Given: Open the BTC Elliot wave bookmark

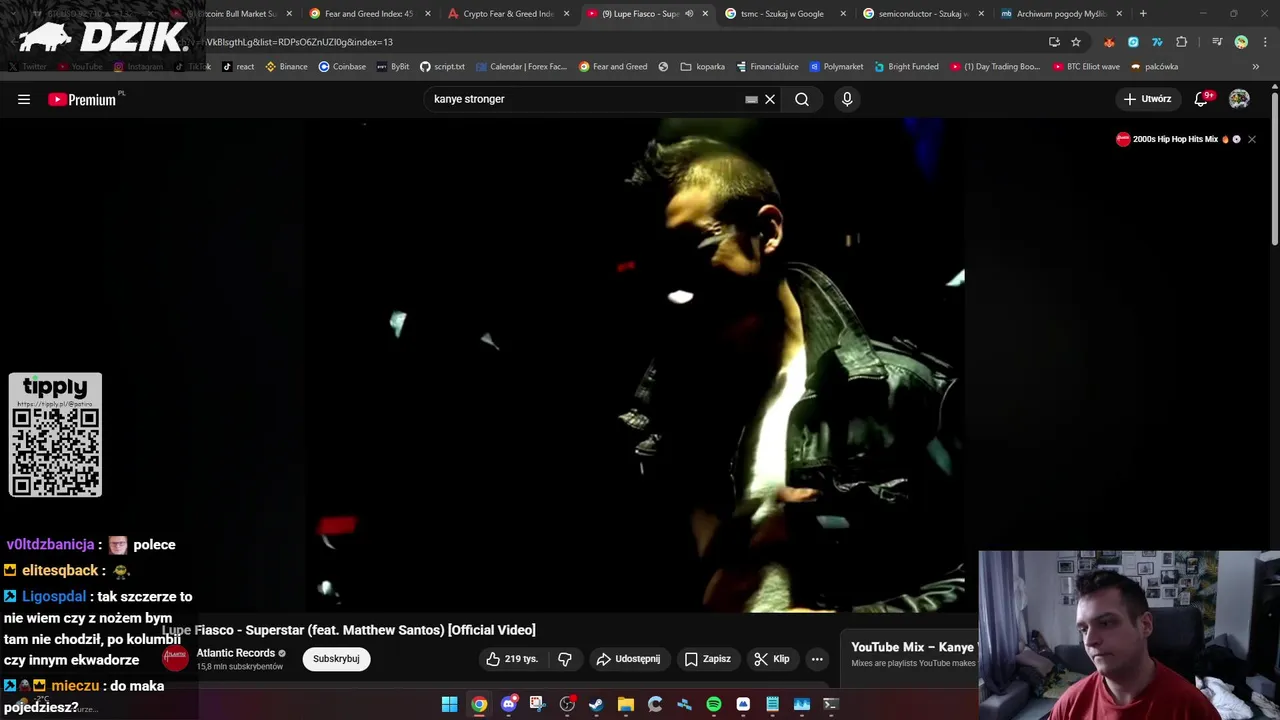Looking at the screenshot, I should click(1086, 67).
